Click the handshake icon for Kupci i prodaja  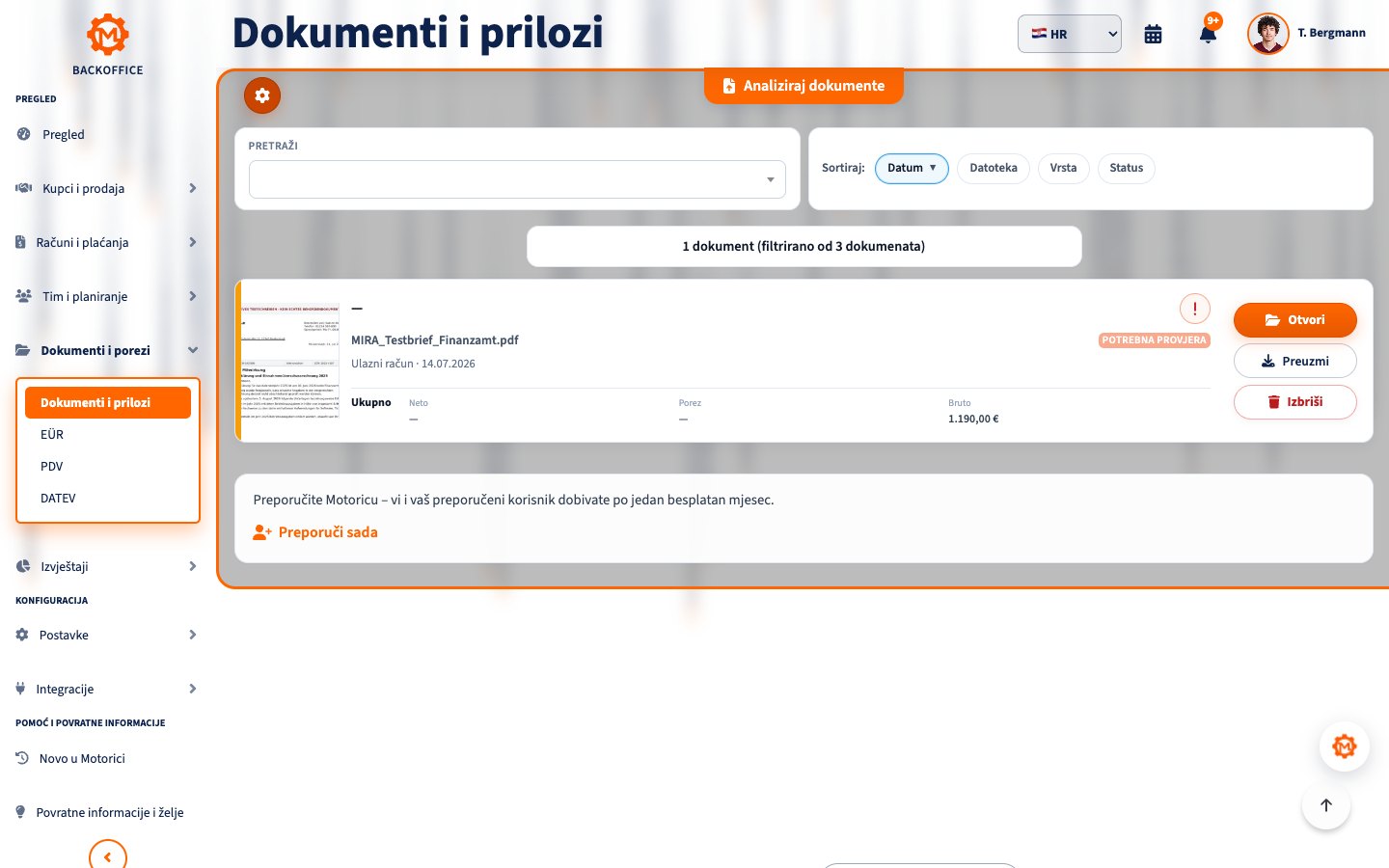pos(23,188)
